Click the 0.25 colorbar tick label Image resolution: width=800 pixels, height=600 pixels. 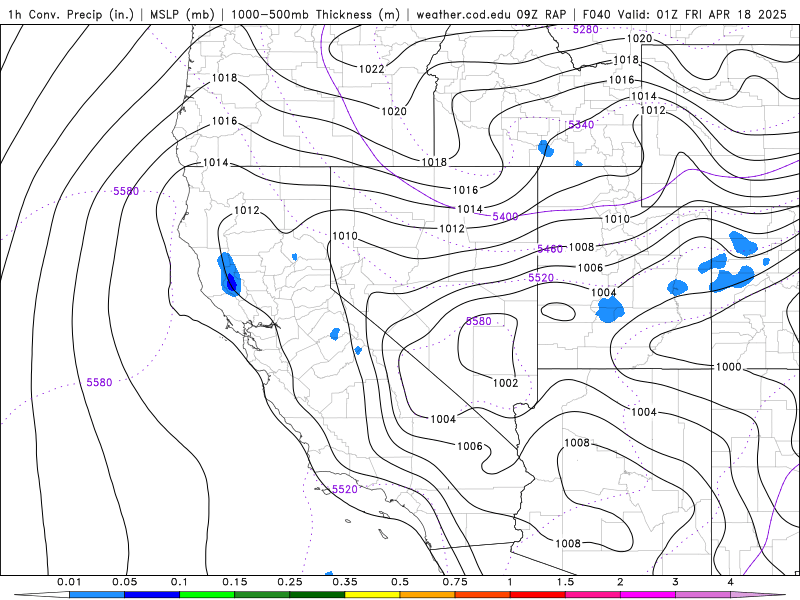tap(290, 582)
